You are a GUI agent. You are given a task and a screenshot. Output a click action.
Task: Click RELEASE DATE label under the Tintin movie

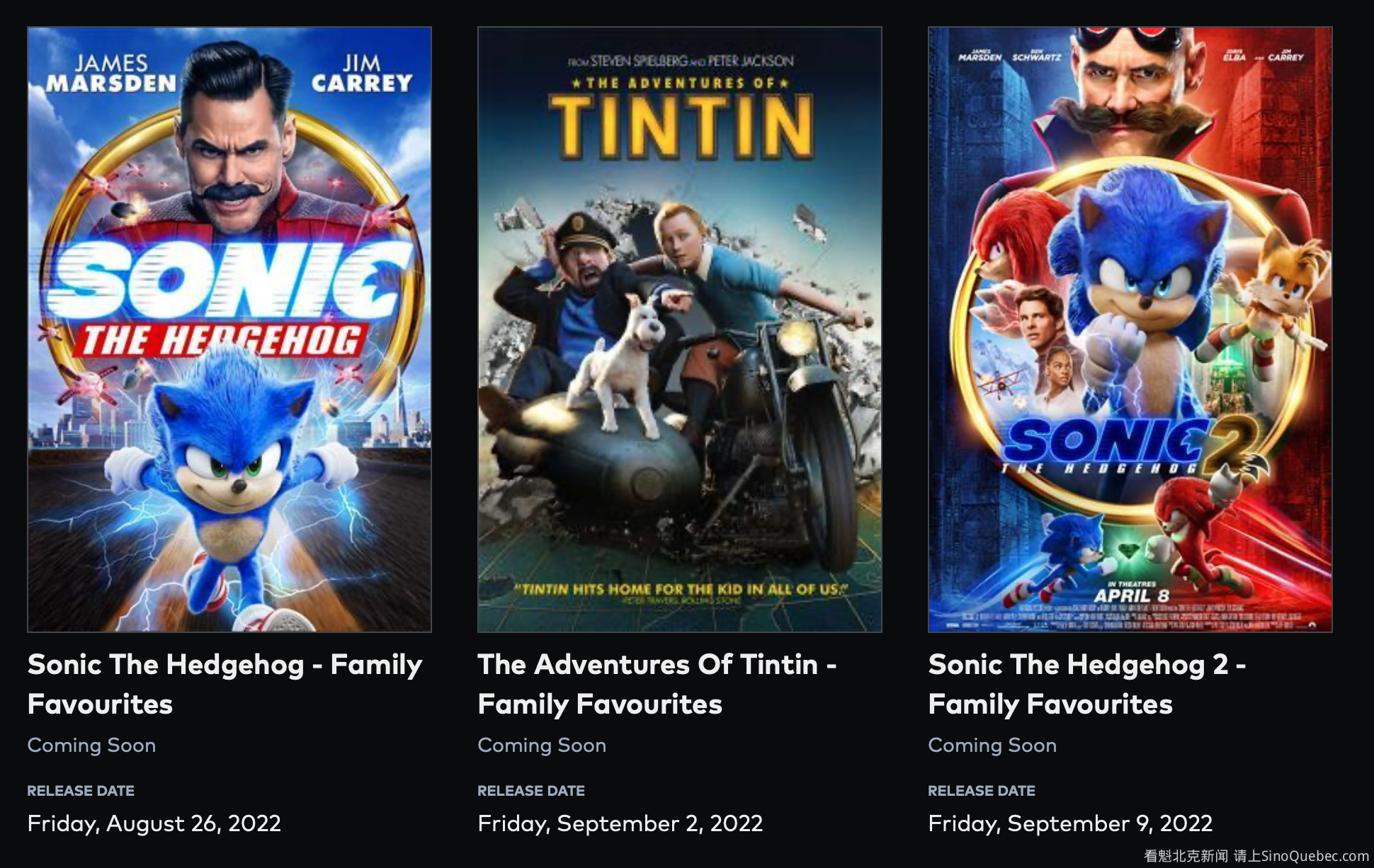[531, 791]
